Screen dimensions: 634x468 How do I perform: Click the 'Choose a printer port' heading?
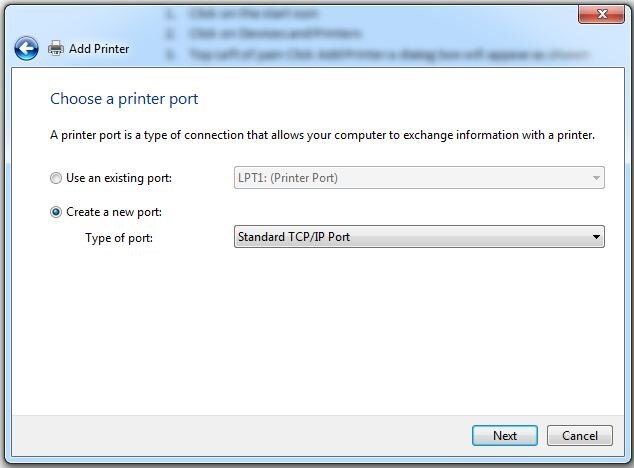(124, 99)
